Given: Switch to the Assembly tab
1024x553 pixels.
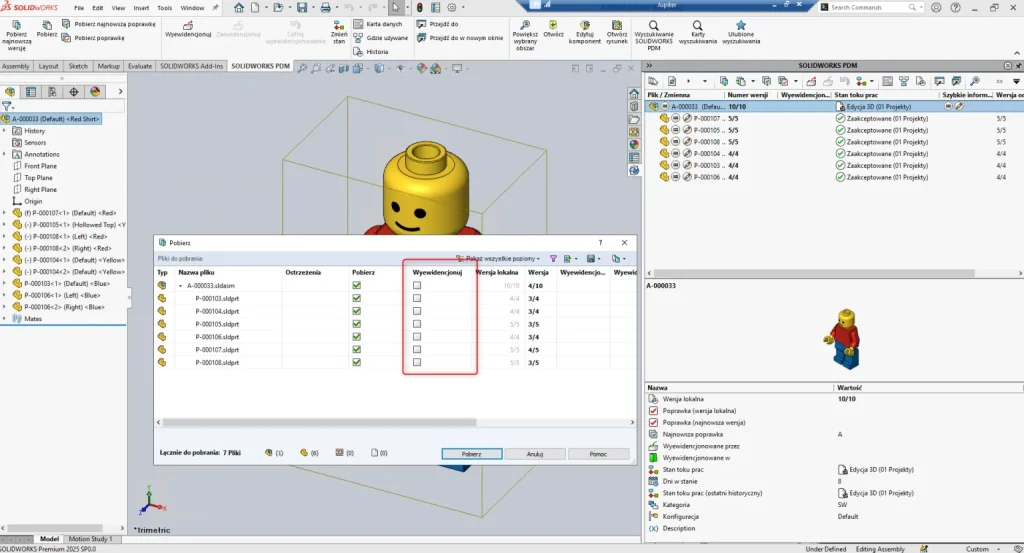Looking at the screenshot, I should click(x=16, y=66).
